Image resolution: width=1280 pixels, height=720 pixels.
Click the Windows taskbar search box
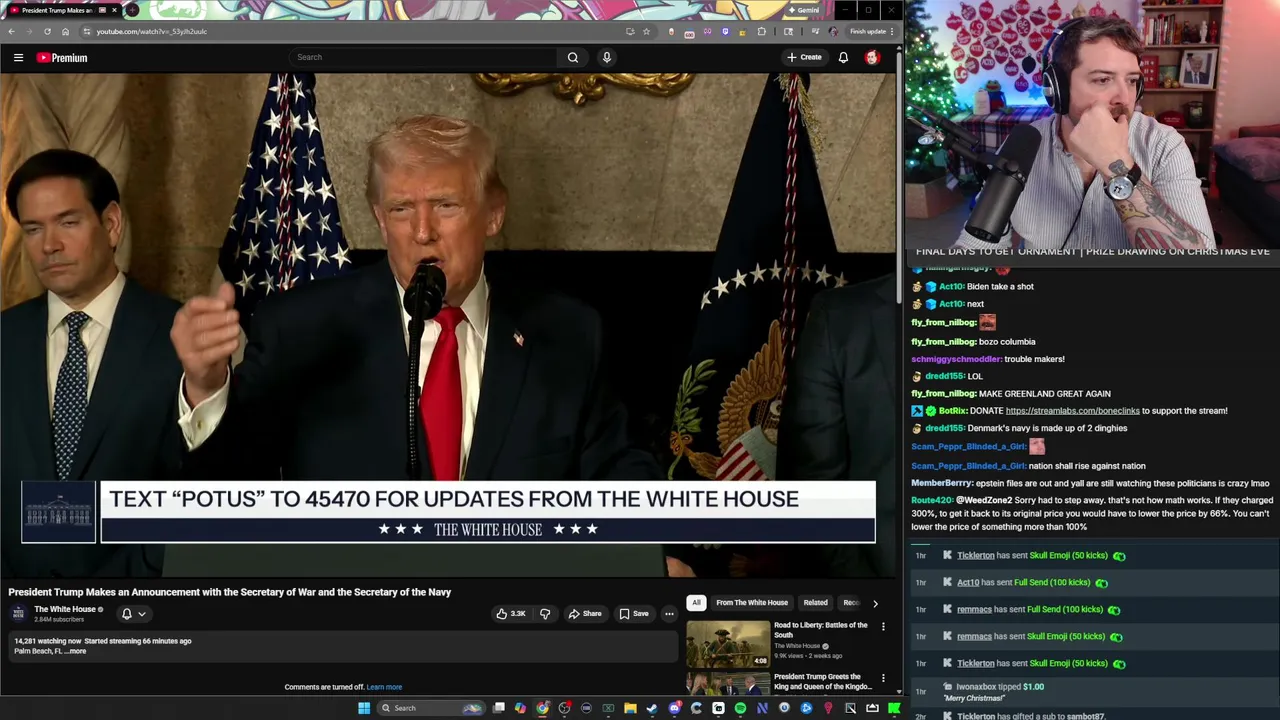[x=429, y=708]
